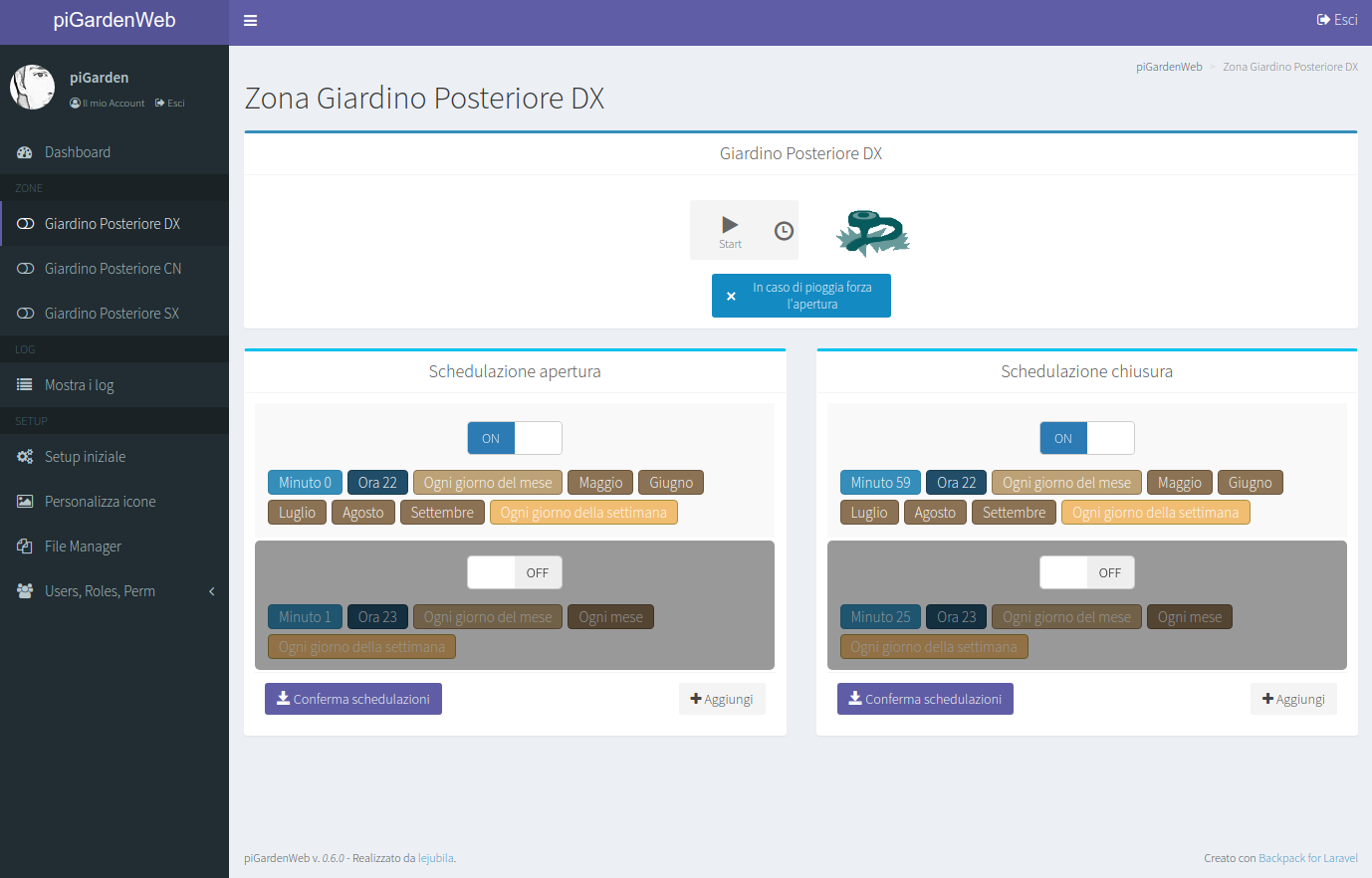Select Giardino Posteriore DX zone
Image resolution: width=1372 pixels, height=878 pixels.
click(114, 224)
